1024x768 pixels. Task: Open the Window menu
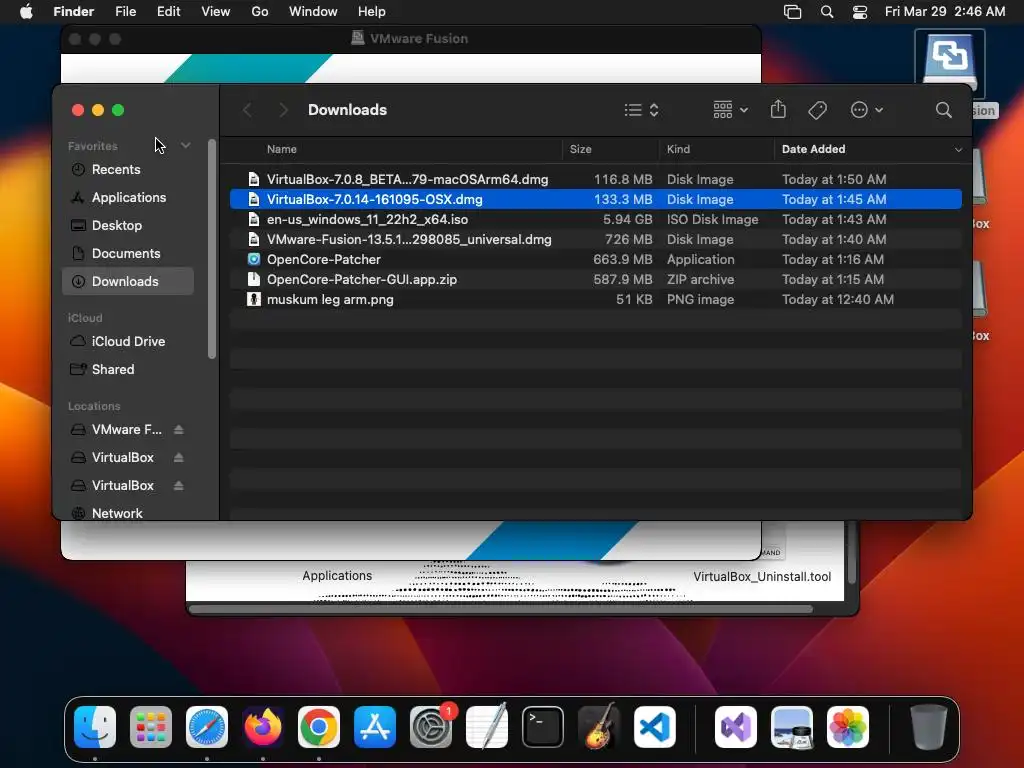click(x=313, y=12)
